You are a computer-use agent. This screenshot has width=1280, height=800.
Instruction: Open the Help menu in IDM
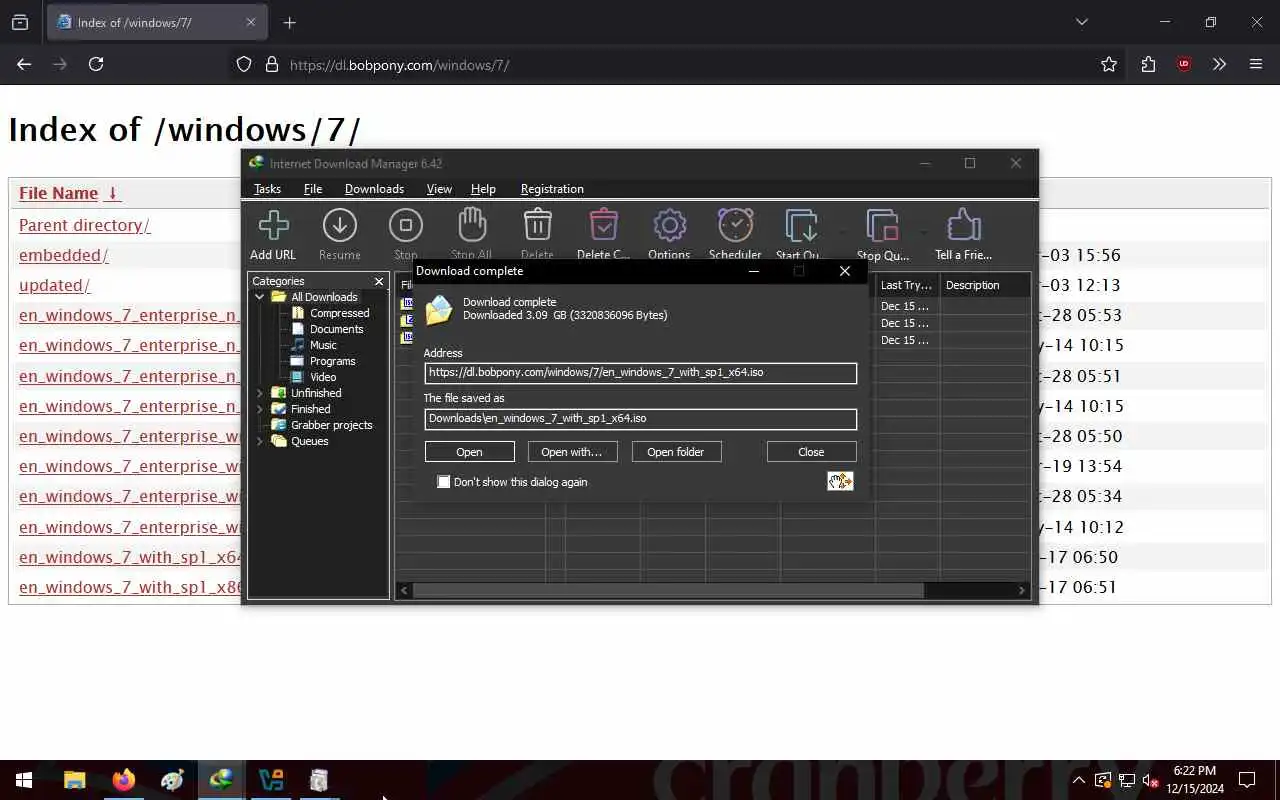tap(483, 189)
